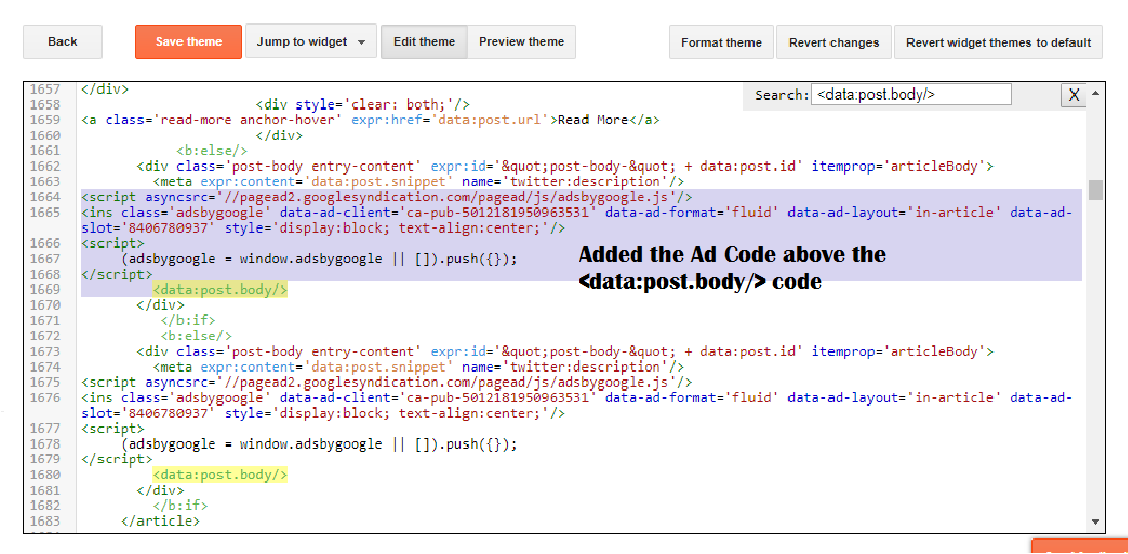Click </article> closing tag
The width and height of the screenshot is (1128, 554).
(x=160, y=521)
